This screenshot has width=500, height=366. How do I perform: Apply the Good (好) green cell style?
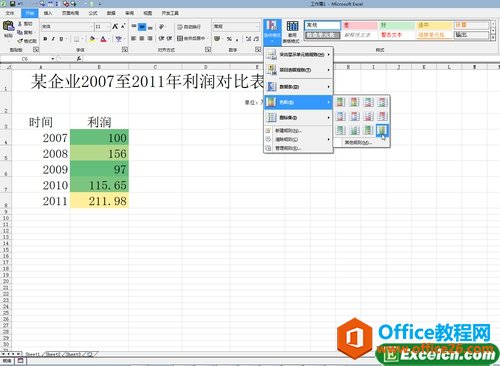[x=397, y=25]
